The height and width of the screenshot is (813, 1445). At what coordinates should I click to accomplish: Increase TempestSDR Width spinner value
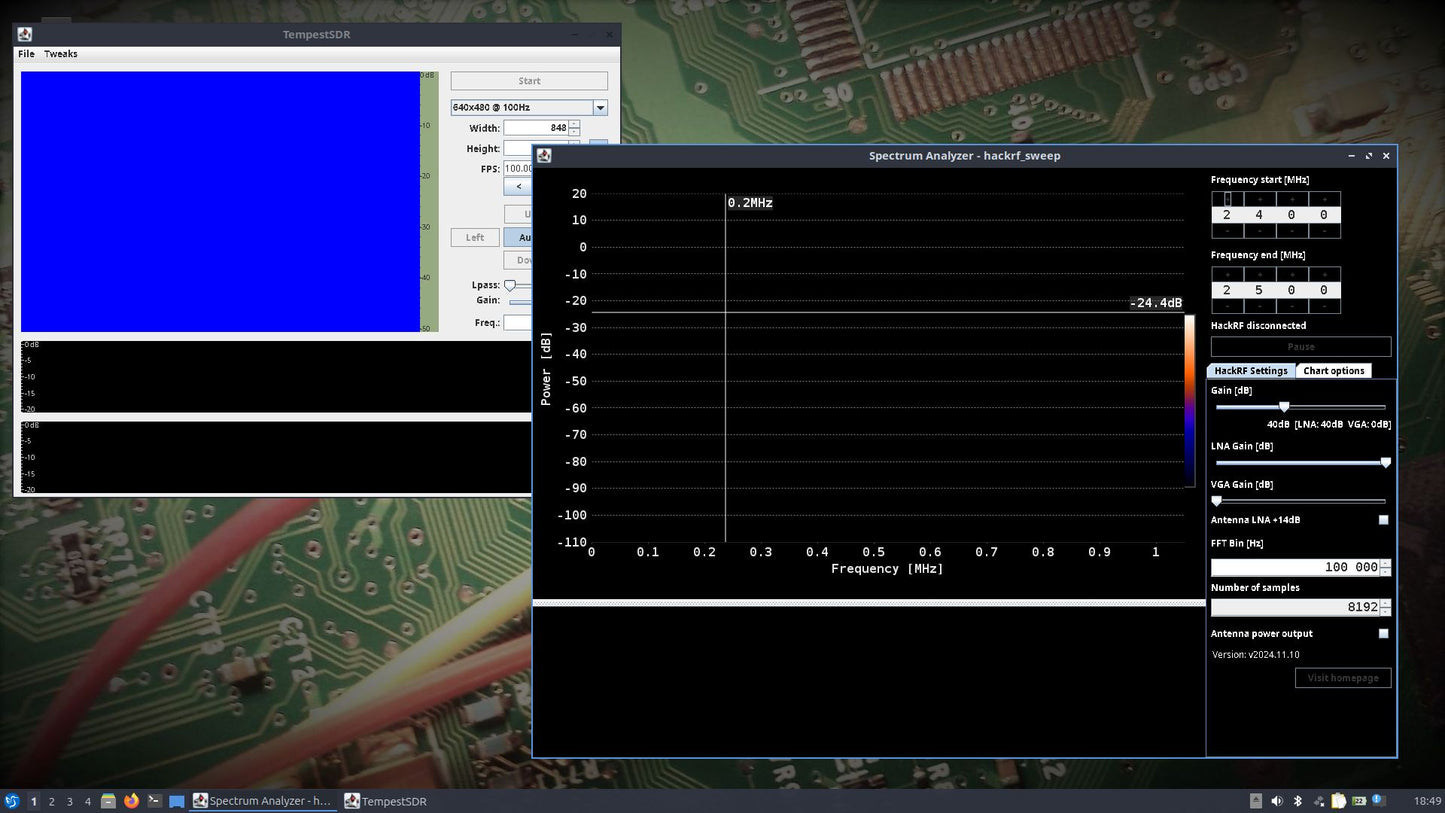574,124
